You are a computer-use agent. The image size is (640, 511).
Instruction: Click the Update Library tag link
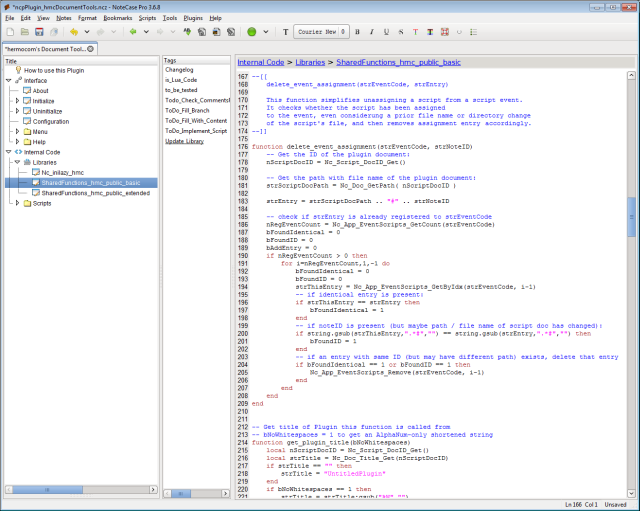point(184,141)
